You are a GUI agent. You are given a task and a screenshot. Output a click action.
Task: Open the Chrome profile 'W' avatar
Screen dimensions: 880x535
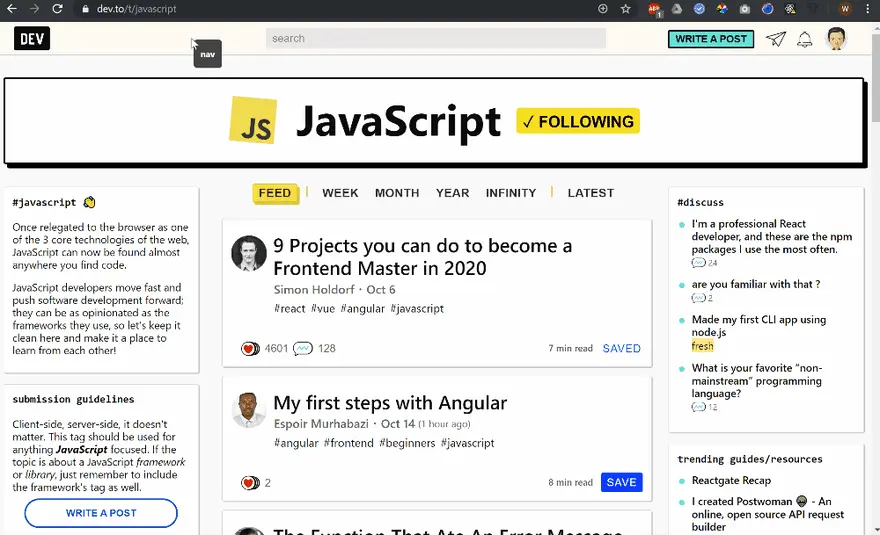(x=845, y=8)
